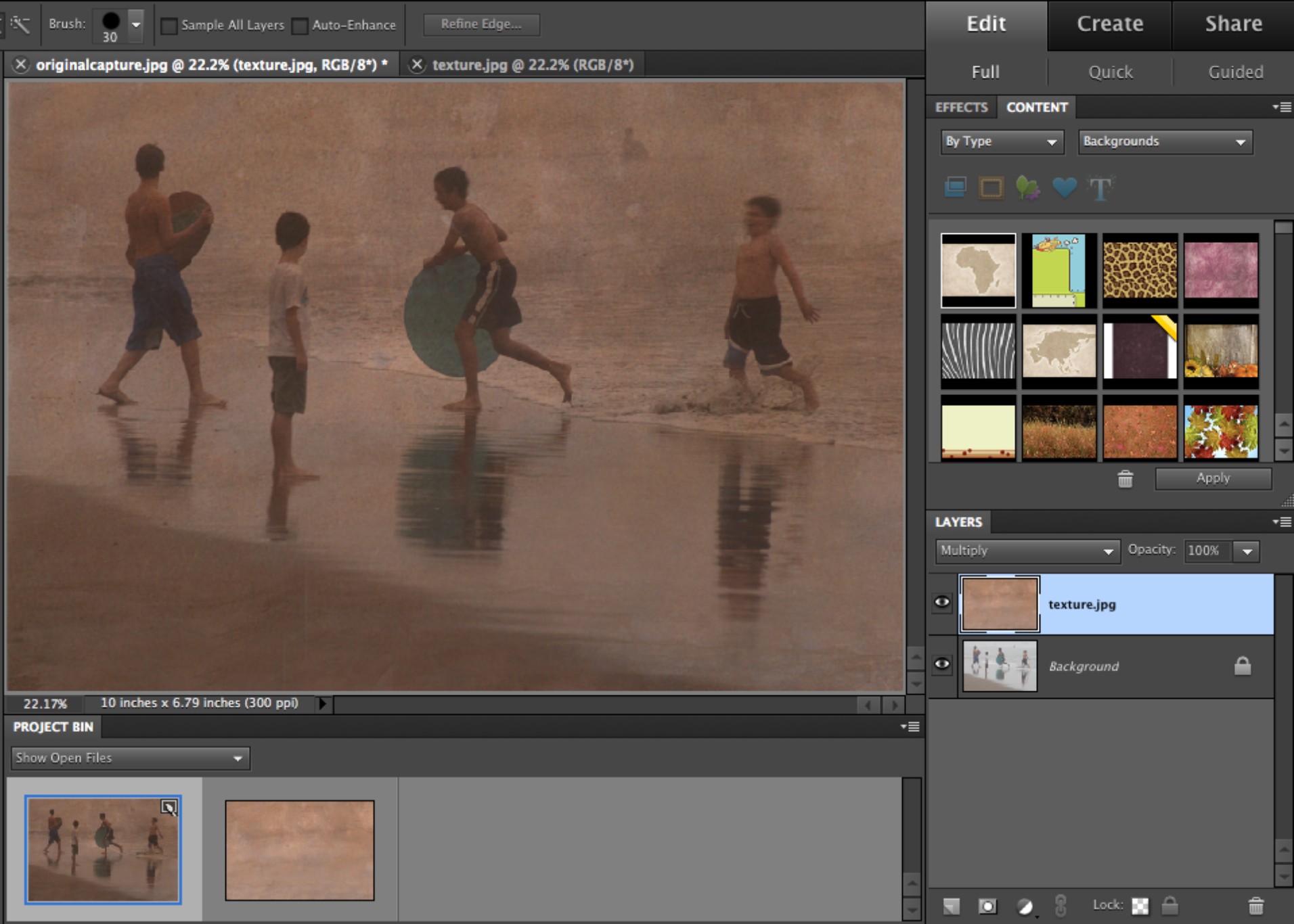This screenshot has height=924, width=1294.
Task: Toggle lock transparent pixels
Action: [x=1140, y=906]
